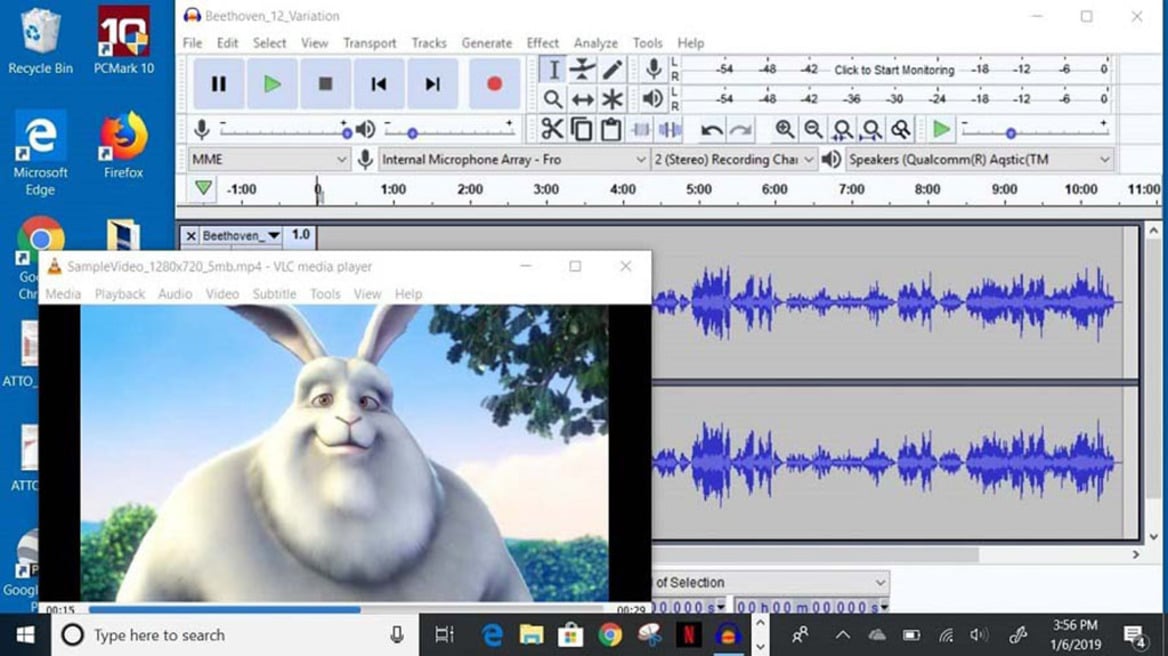Click the Play-at-speed green button
Screen dimensions: 1168x656
click(942, 130)
